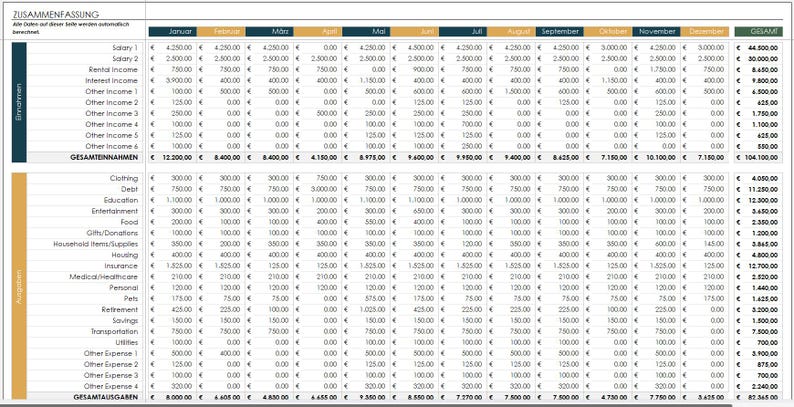Select the Other Expense 4 row label
The height and width of the screenshot is (407, 794).
(x=111, y=386)
